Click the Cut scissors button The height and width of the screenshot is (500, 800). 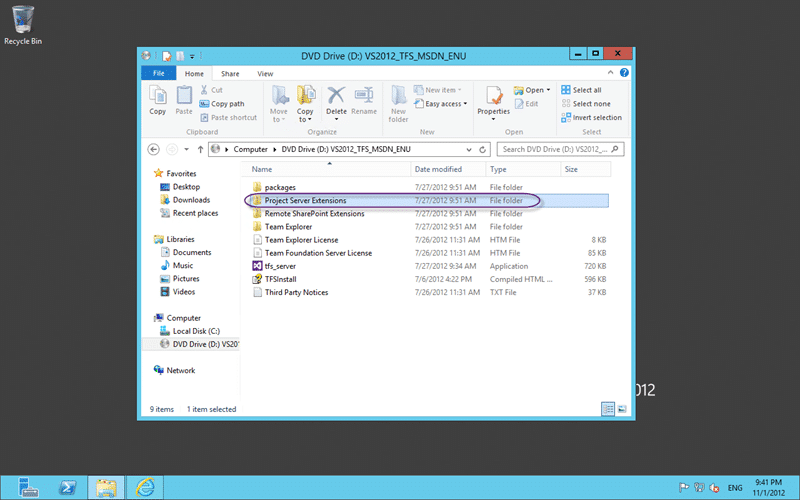coord(212,90)
